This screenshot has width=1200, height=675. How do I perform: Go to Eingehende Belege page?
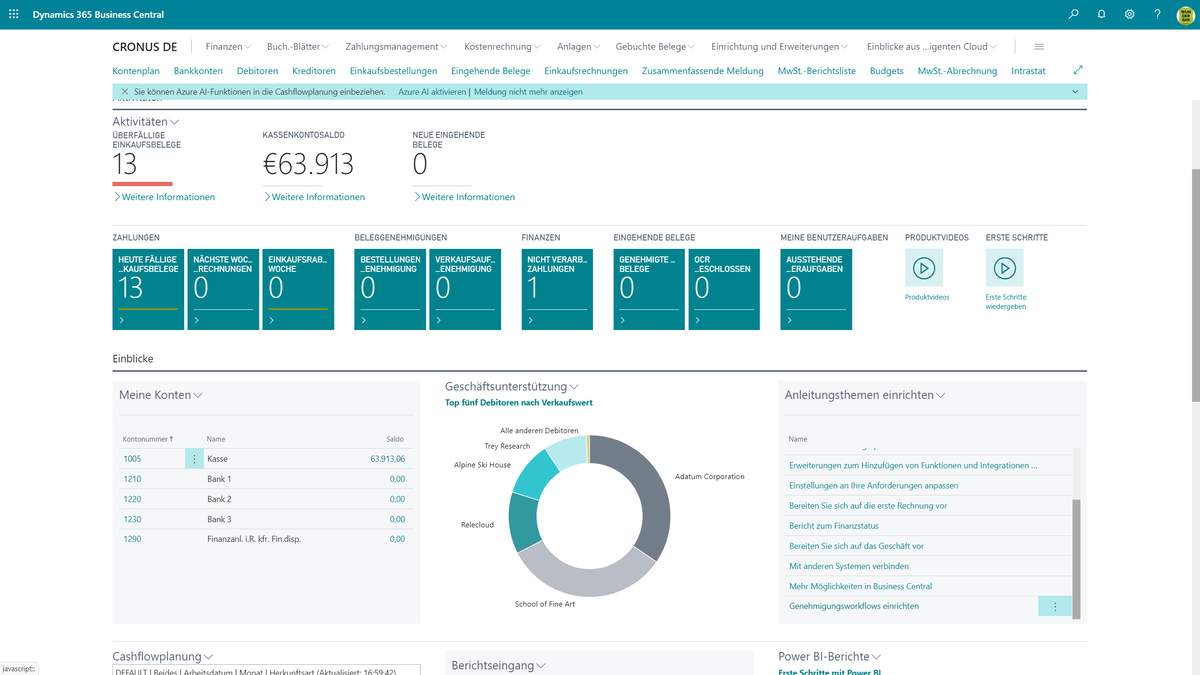(x=491, y=71)
